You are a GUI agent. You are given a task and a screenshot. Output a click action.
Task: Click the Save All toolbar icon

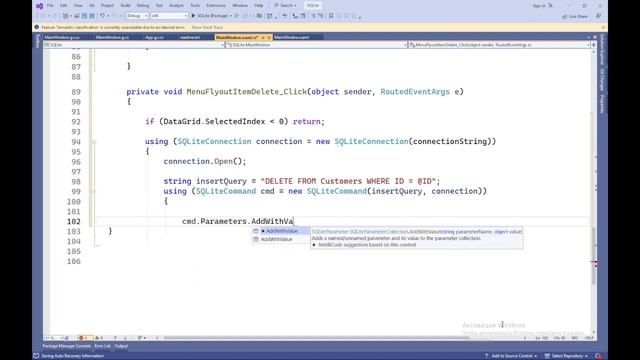92,16
